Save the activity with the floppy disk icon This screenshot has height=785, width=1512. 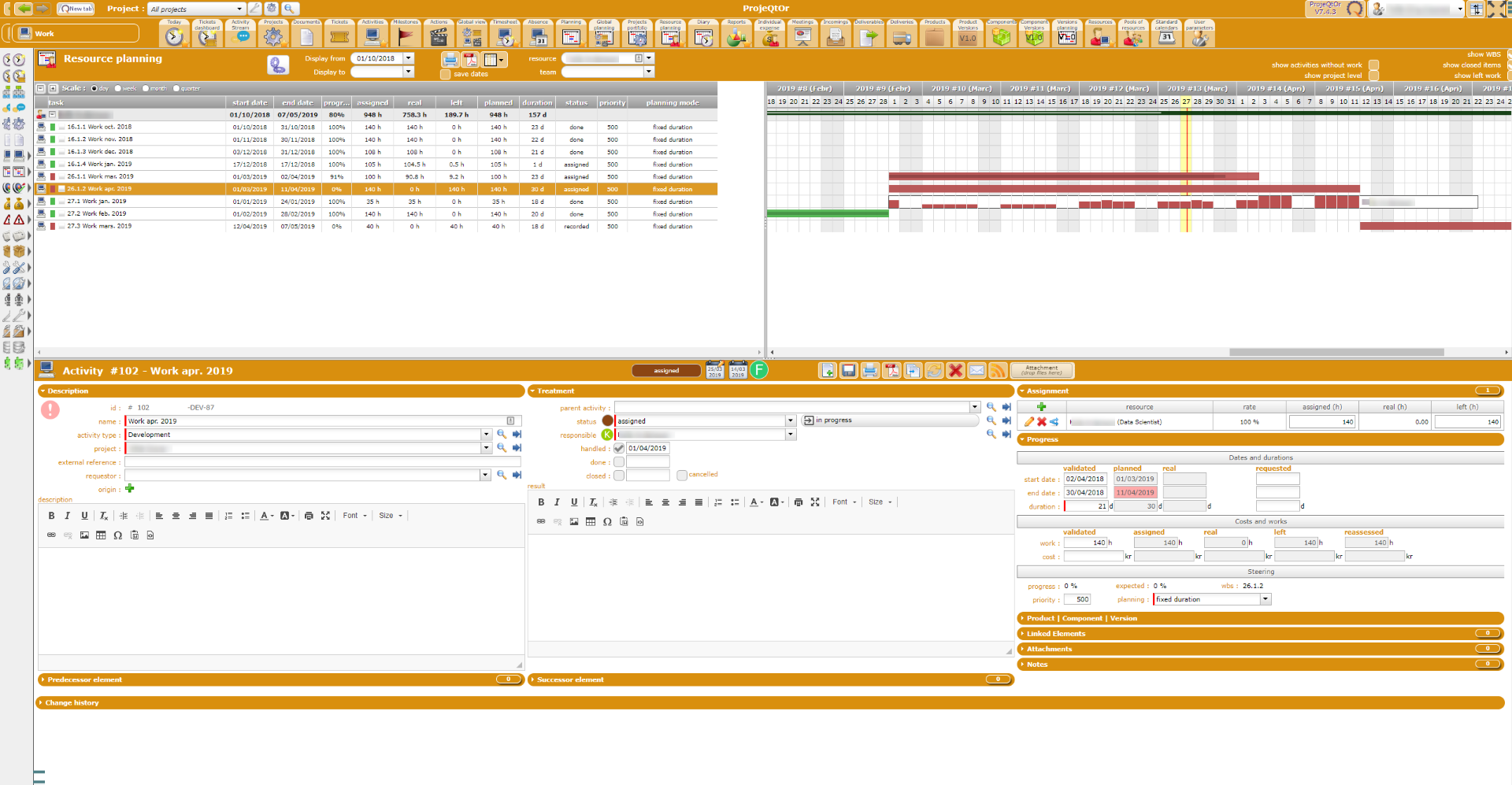[x=848, y=371]
